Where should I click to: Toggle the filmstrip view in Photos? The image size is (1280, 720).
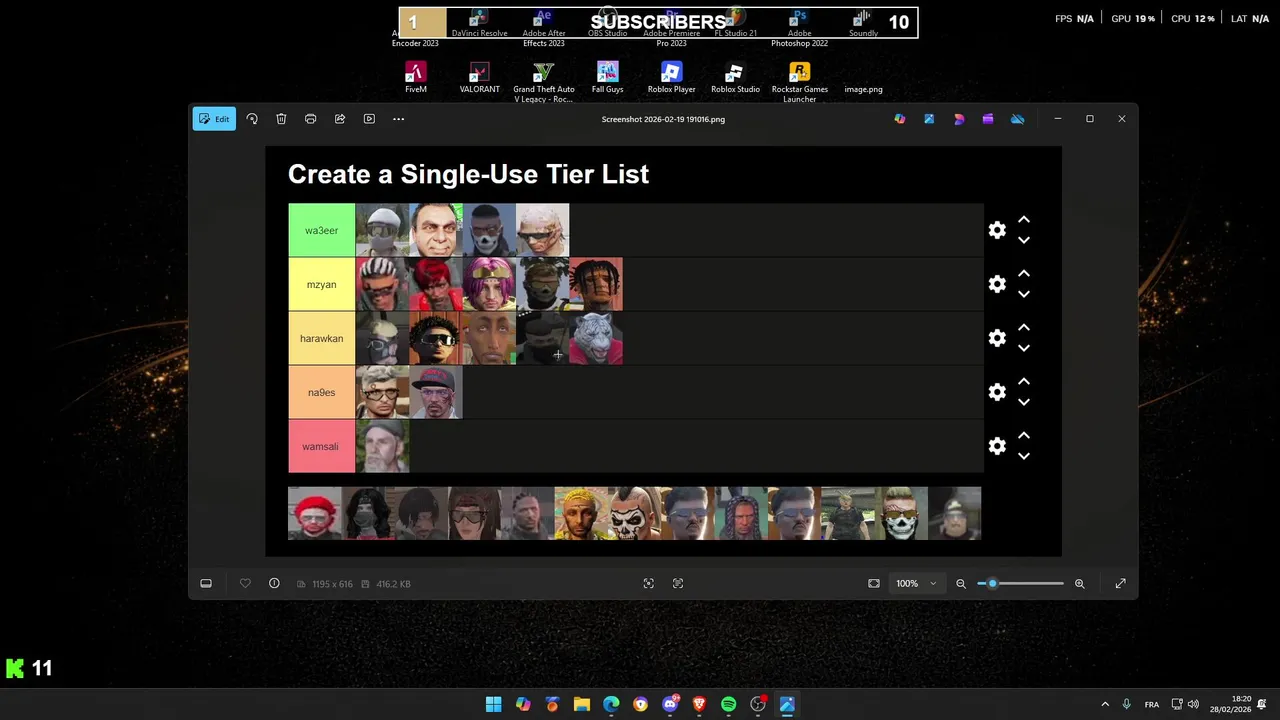pyautogui.click(x=206, y=584)
